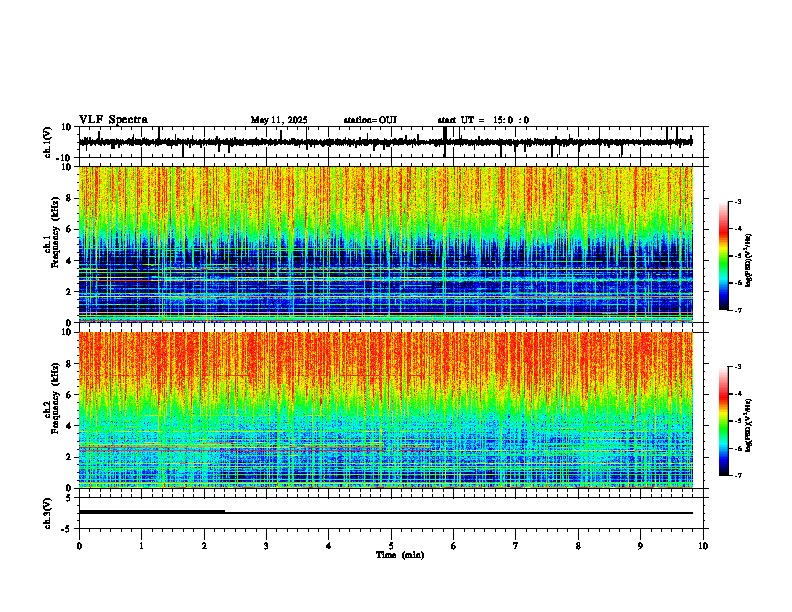Click the time axis tick label "6"
Image resolution: width=792 pixels, height=612 pixels.
click(x=453, y=546)
